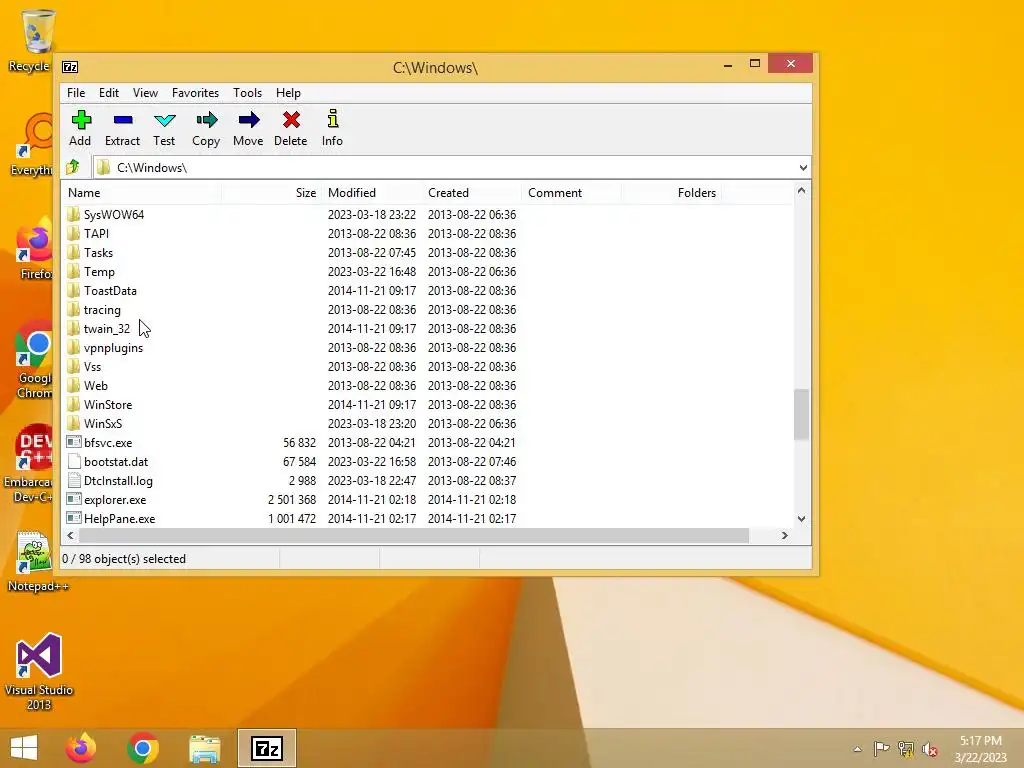Open Visual Studio 2013 desktop shortcut
The image size is (1024, 768).
pos(39,672)
